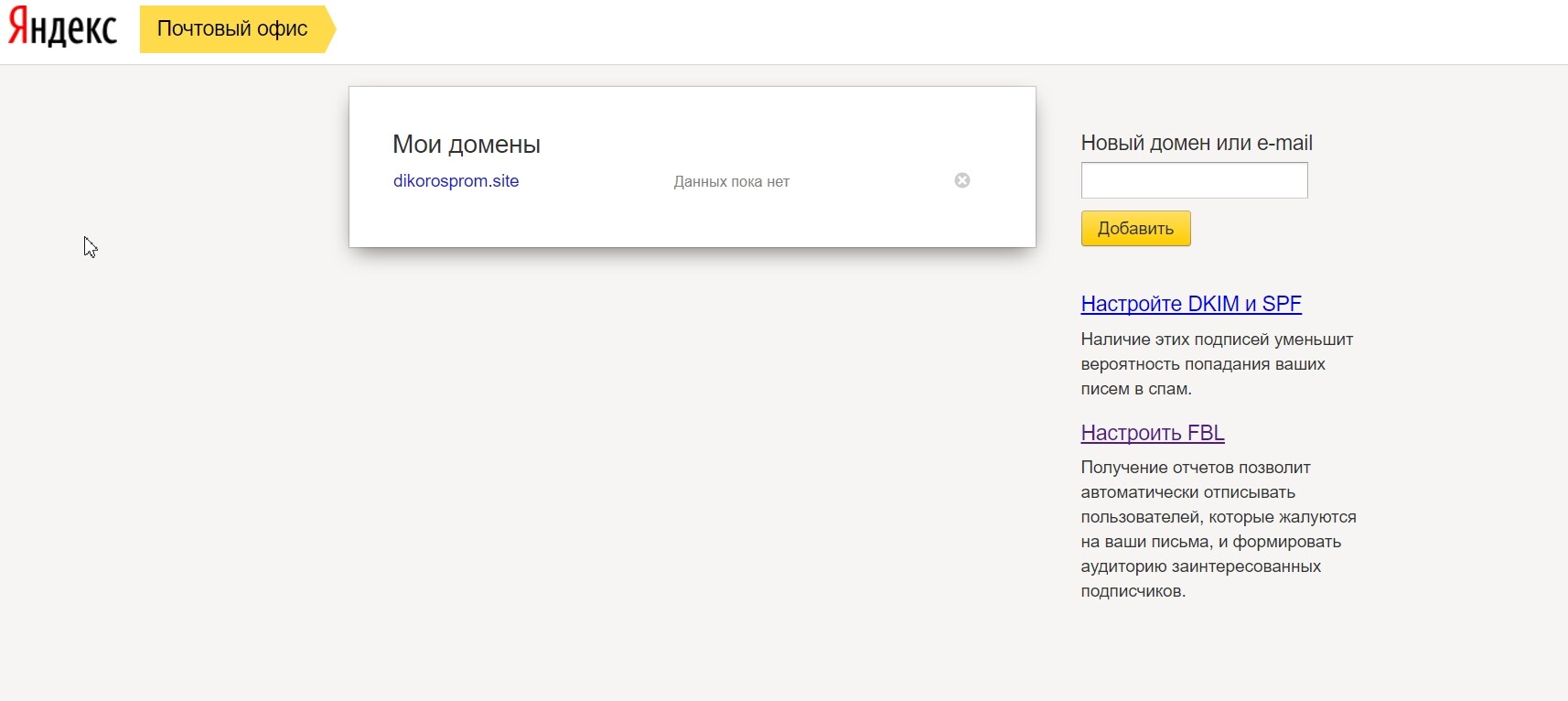Viewport: 1568px width, 701px height.
Task: Click the Yandex logo
Action: click(63, 28)
